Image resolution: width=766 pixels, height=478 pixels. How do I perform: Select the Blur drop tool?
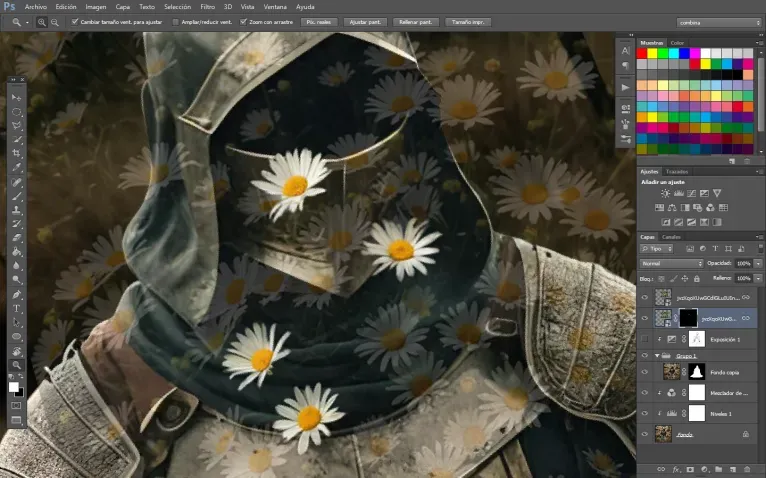(16, 266)
